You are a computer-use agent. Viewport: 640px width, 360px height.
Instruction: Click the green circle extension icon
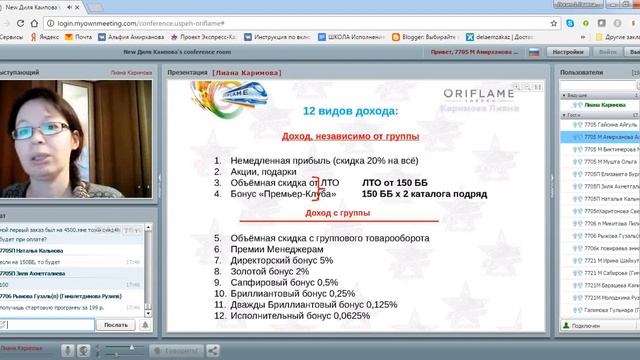586,23
